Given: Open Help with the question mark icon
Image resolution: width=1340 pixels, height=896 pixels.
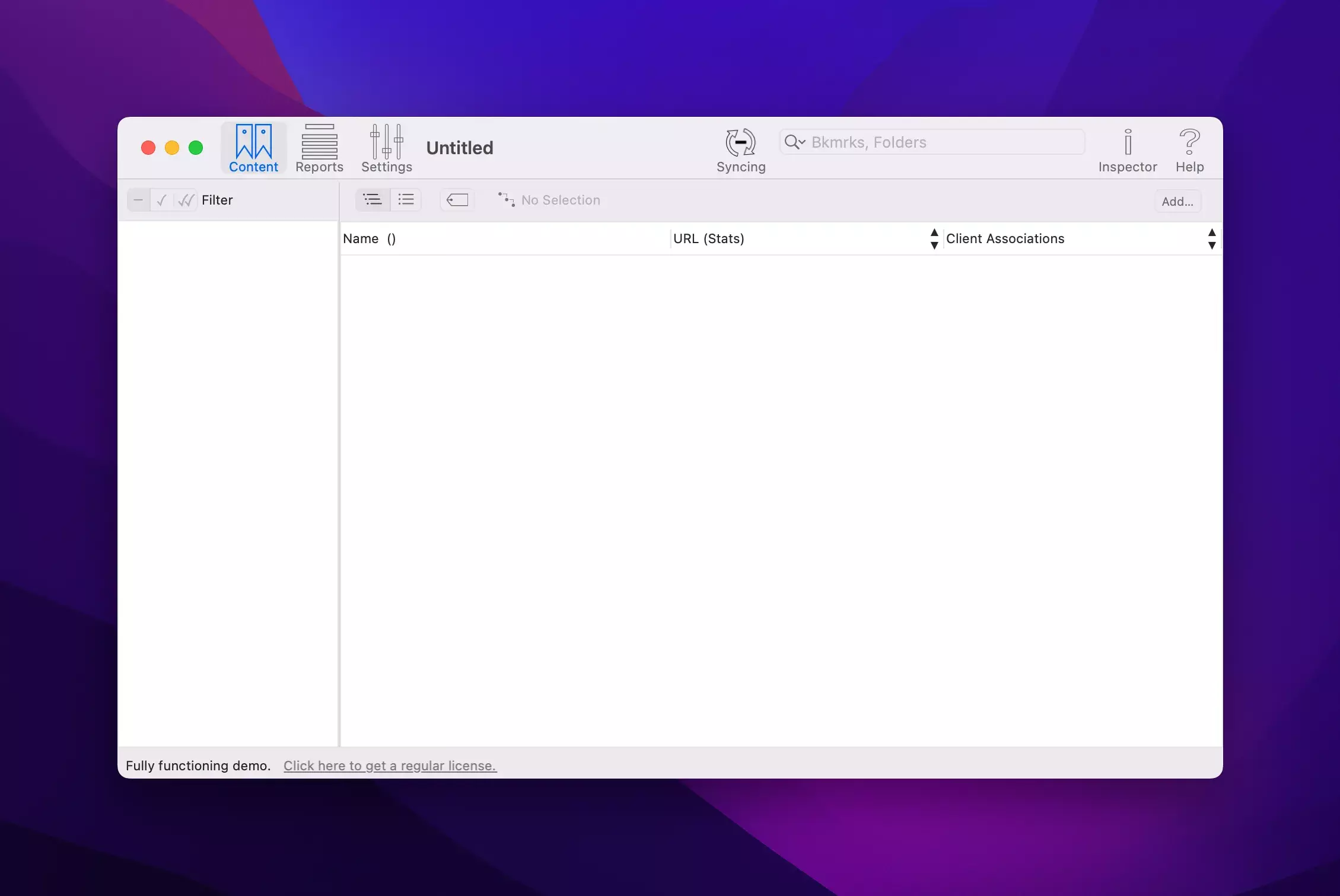Looking at the screenshot, I should pyautogui.click(x=1189, y=148).
